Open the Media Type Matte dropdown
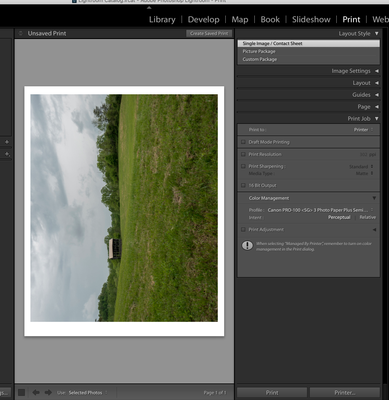389x400 pixels. coord(364,173)
